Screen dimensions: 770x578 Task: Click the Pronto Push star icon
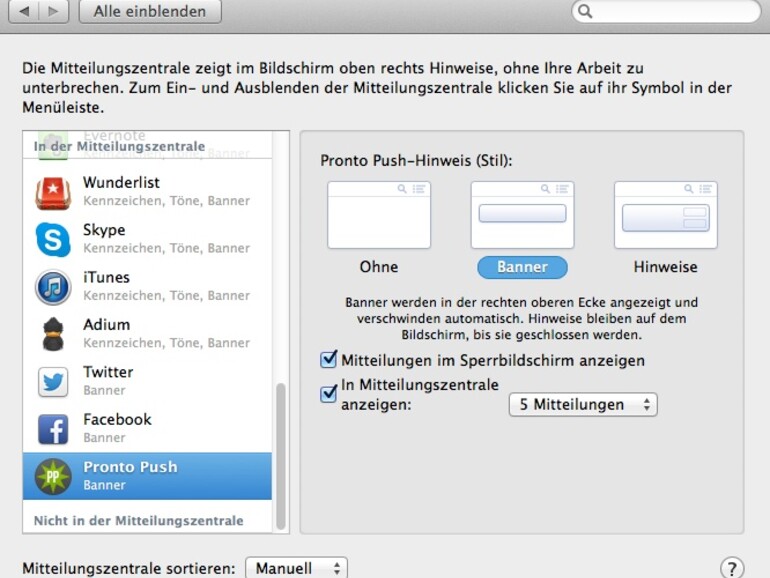tap(53, 476)
